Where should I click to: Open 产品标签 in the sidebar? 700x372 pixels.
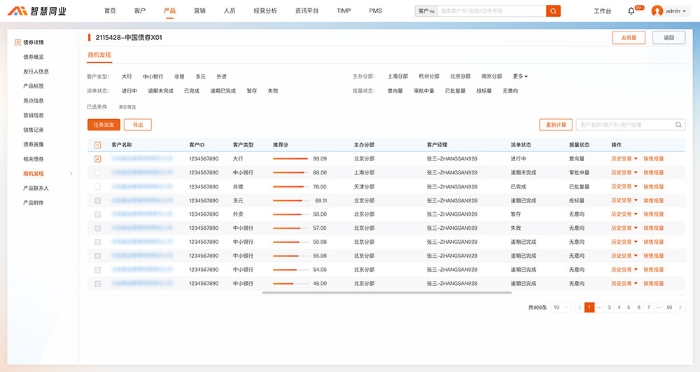(x=33, y=86)
